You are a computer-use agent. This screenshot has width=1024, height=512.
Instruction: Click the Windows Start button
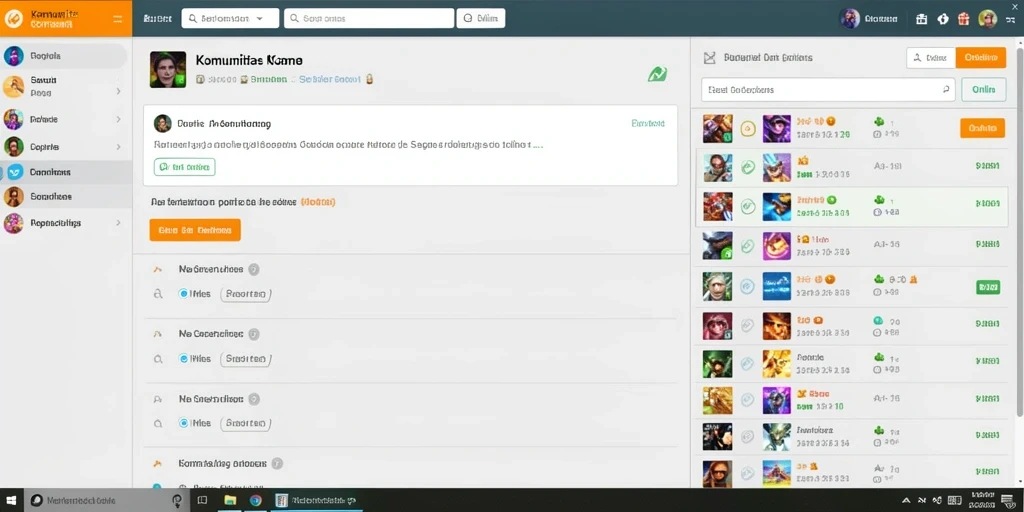(12, 500)
